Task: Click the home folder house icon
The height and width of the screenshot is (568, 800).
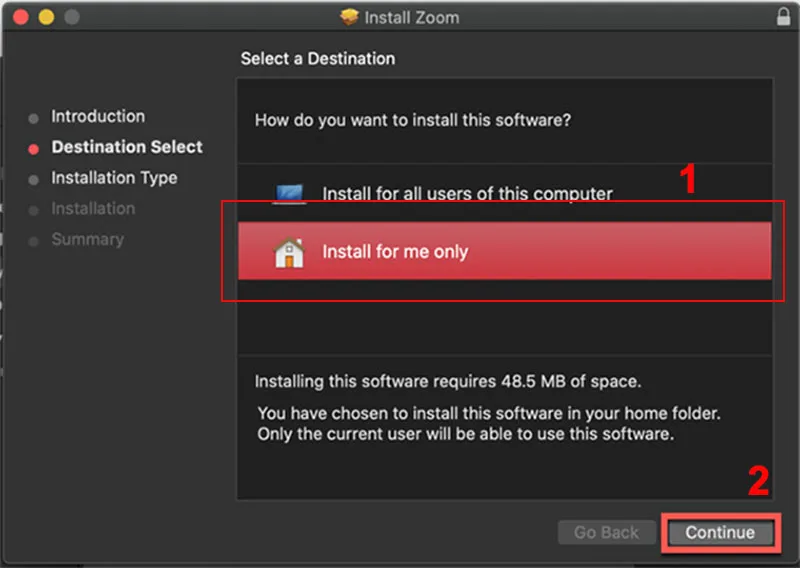Action: click(289, 252)
